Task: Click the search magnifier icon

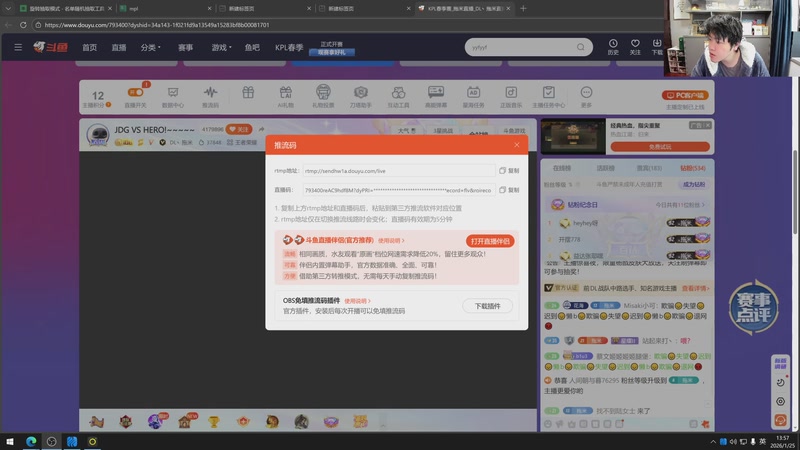Action: click(x=581, y=47)
